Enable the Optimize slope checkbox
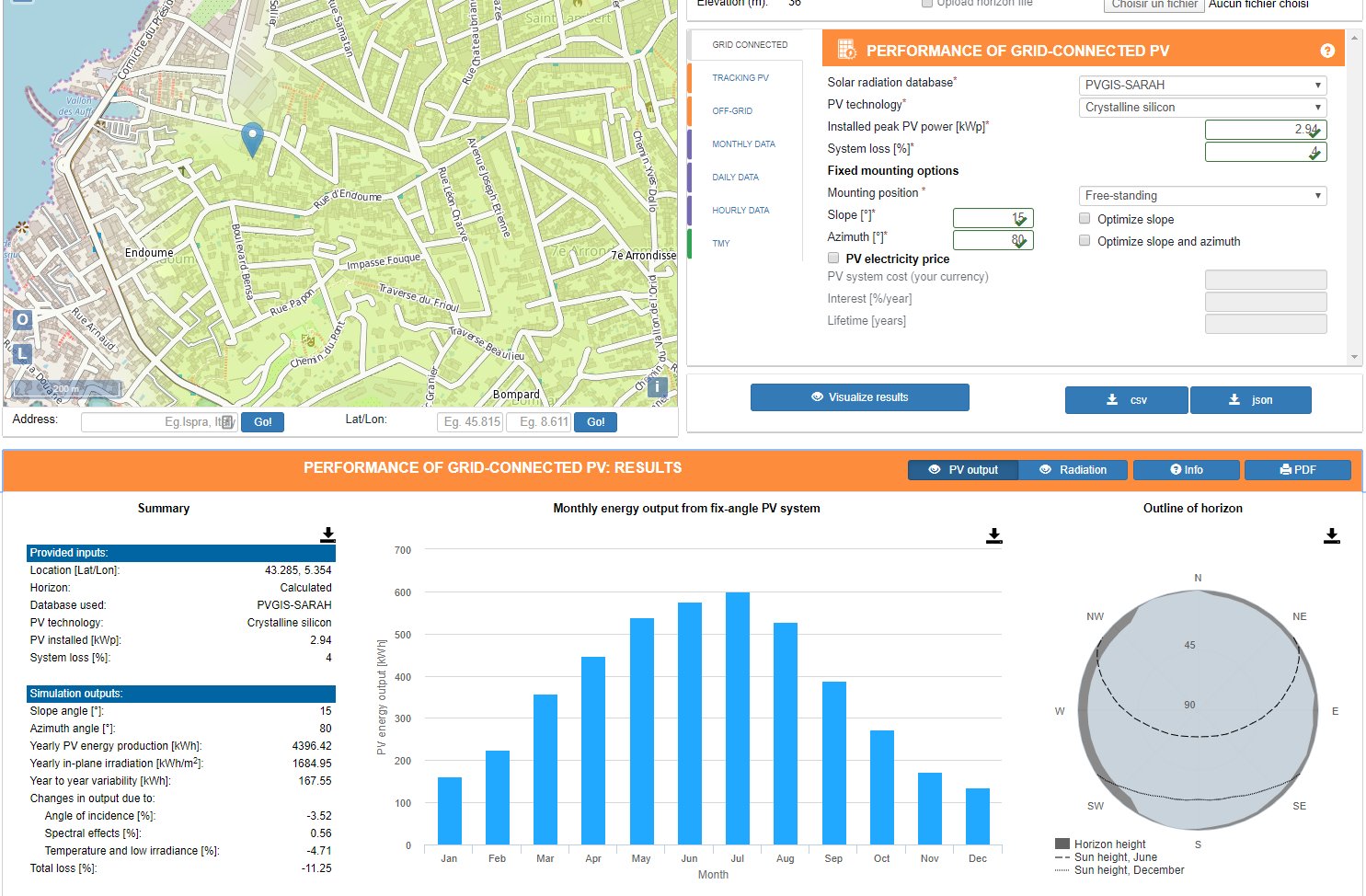Image resolution: width=1366 pixels, height=896 pixels. tap(1085, 219)
